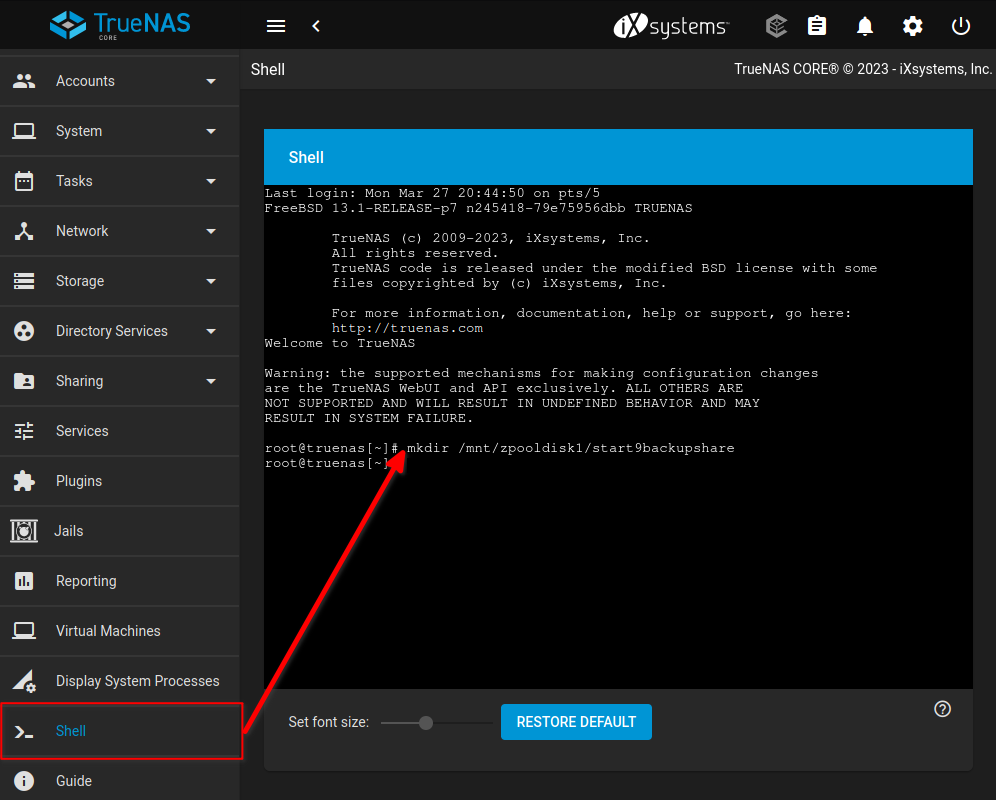
Task: Click the help question mark icon
Action: tap(942, 709)
